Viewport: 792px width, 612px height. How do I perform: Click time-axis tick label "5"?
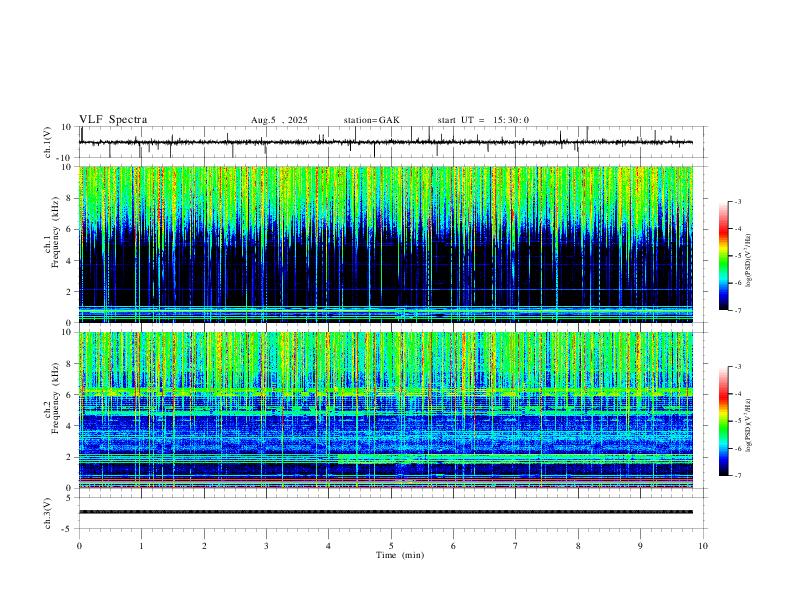coord(391,546)
